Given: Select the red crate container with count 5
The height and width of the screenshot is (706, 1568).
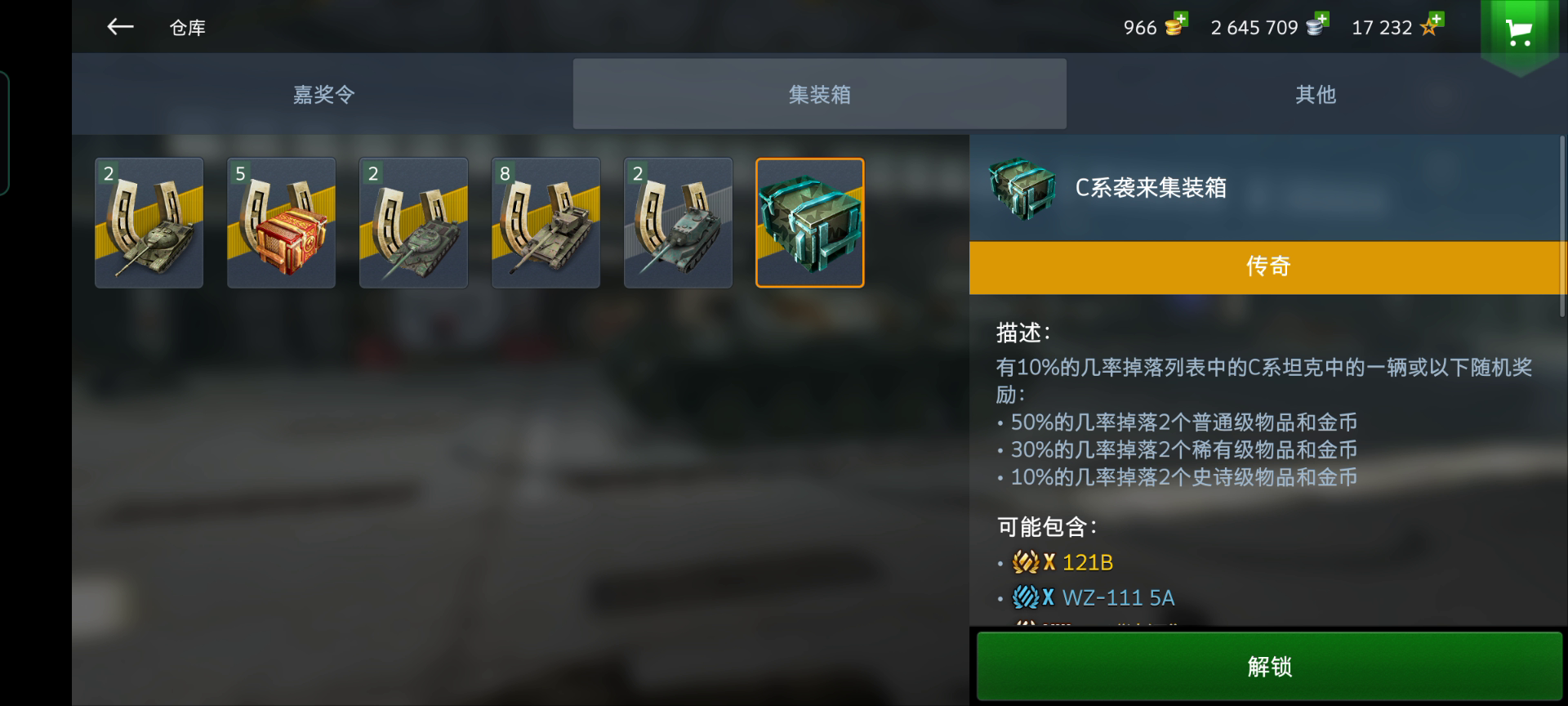Looking at the screenshot, I should pyautogui.click(x=281, y=222).
